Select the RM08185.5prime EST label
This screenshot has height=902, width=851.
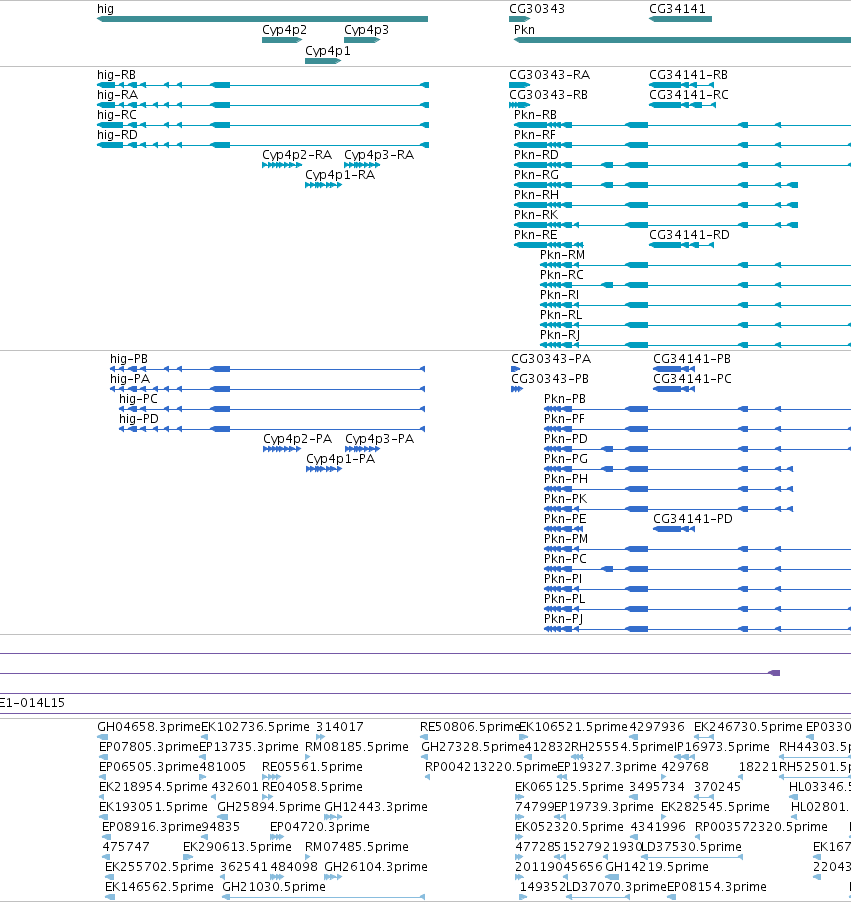click(x=357, y=747)
